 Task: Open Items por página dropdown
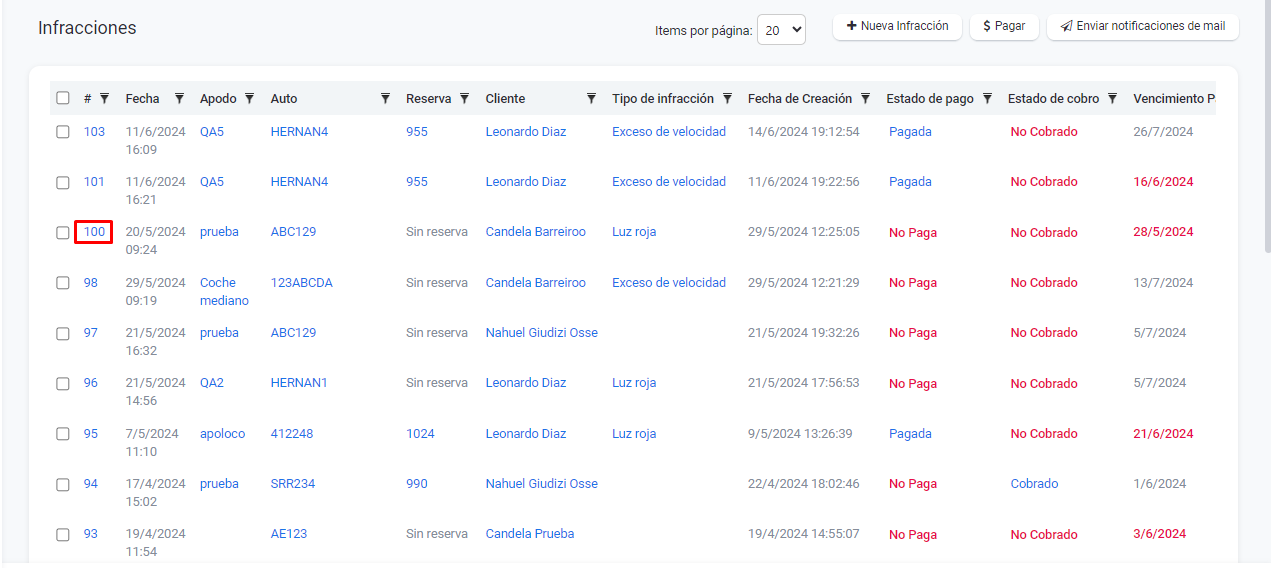click(781, 30)
